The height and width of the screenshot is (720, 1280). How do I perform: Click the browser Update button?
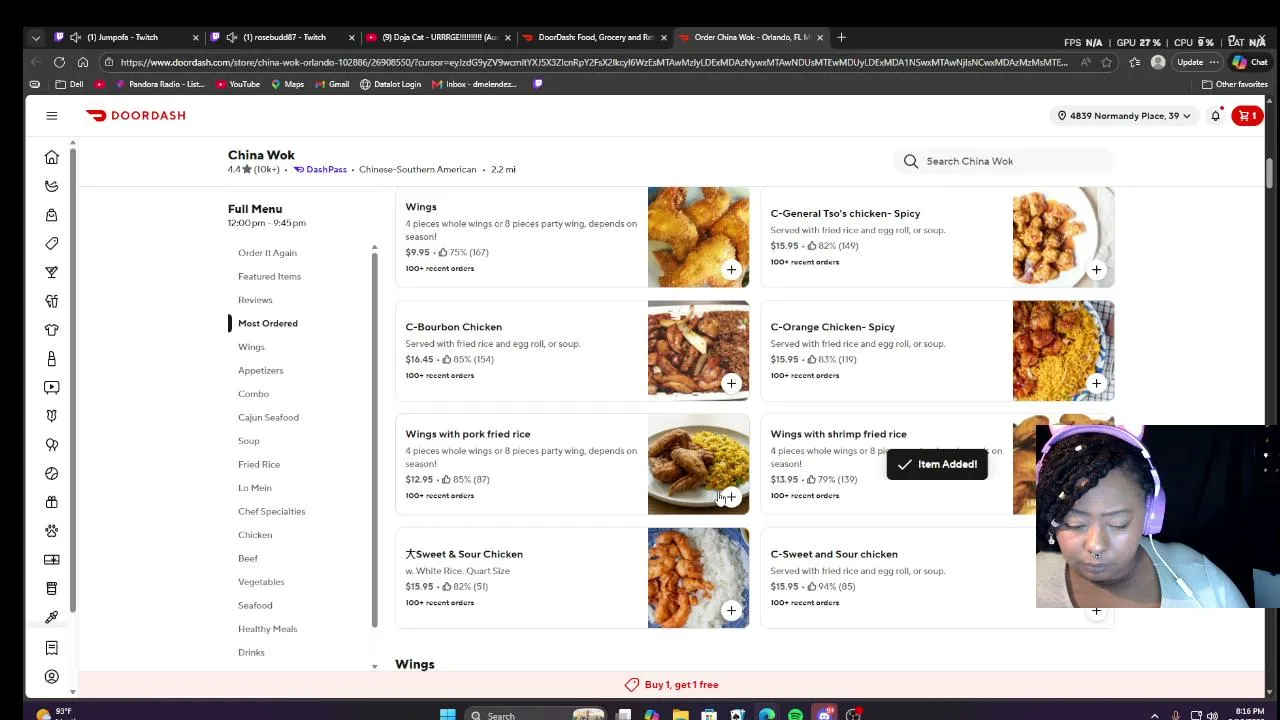1197,62
